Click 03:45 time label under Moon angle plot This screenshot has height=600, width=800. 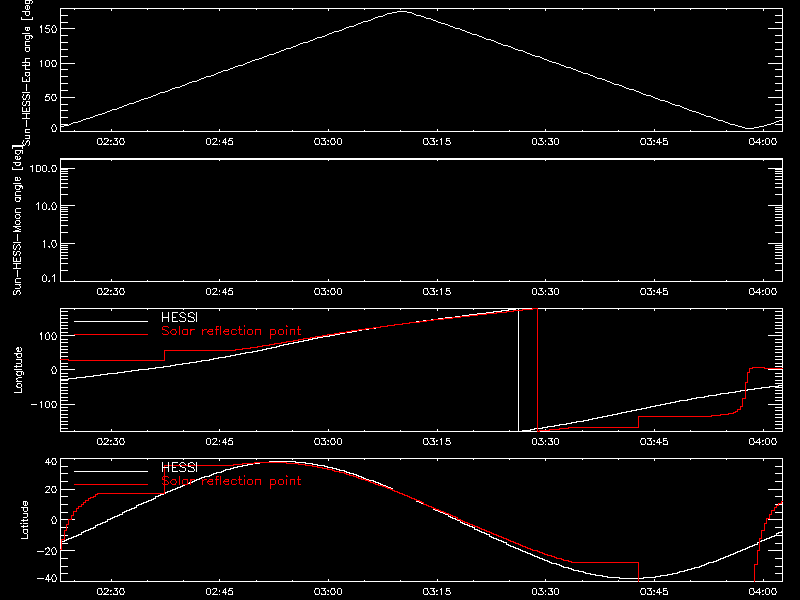(654, 292)
